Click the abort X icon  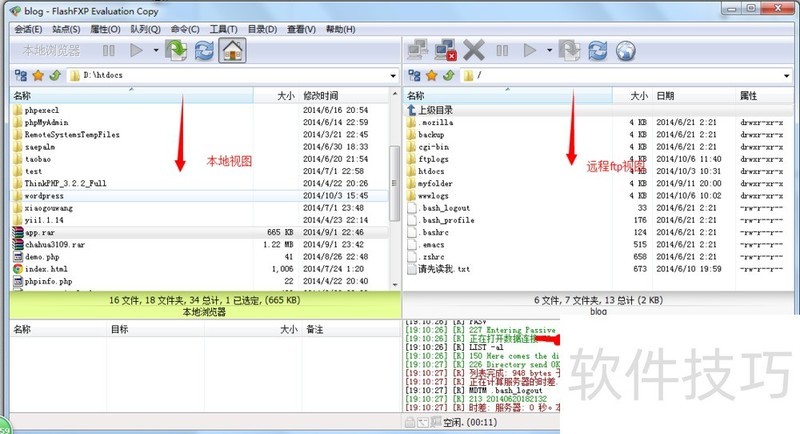pyautogui.click(x=474, y=50)
